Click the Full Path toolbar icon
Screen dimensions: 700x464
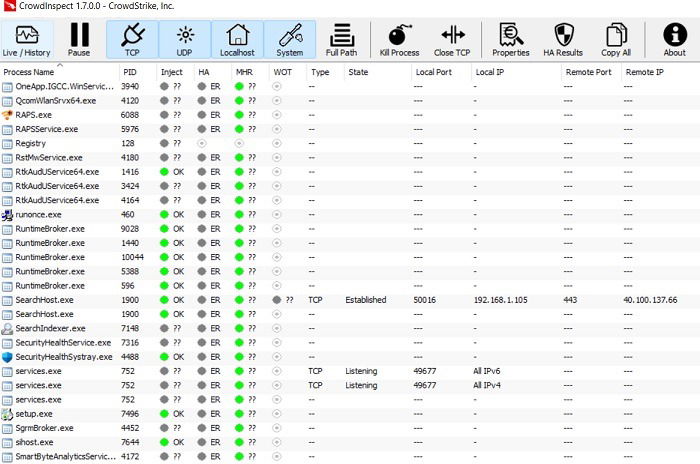tap(342, 39)
